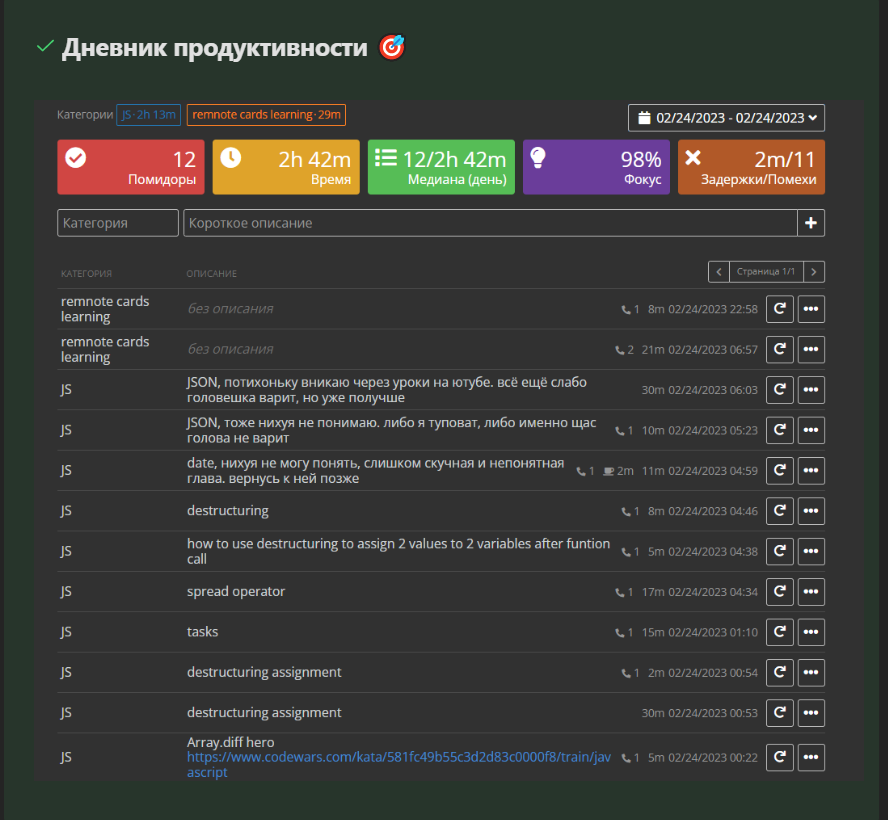Select the Помидоры red stat card

click(x=131, y=167)
